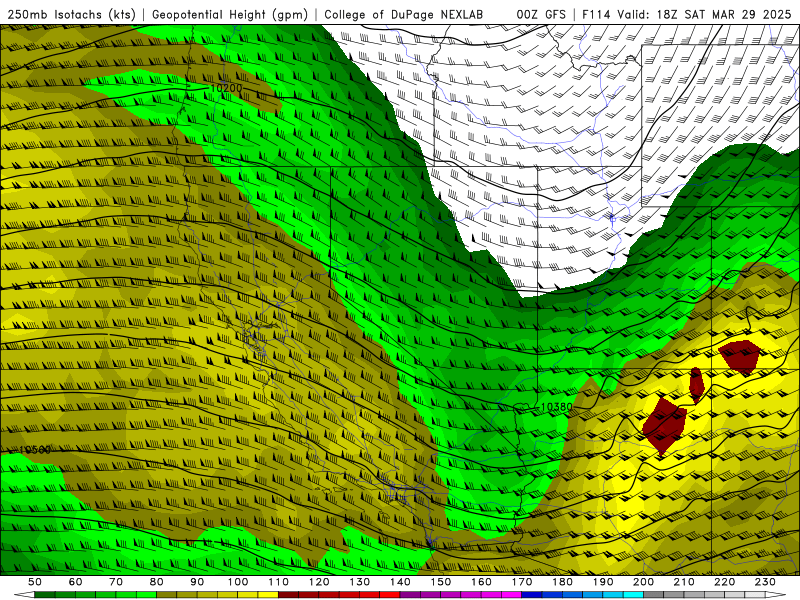The height and width of the screenshot is (600, 800).
Task: Click the 190 value on the color scale
Action: 603,582
